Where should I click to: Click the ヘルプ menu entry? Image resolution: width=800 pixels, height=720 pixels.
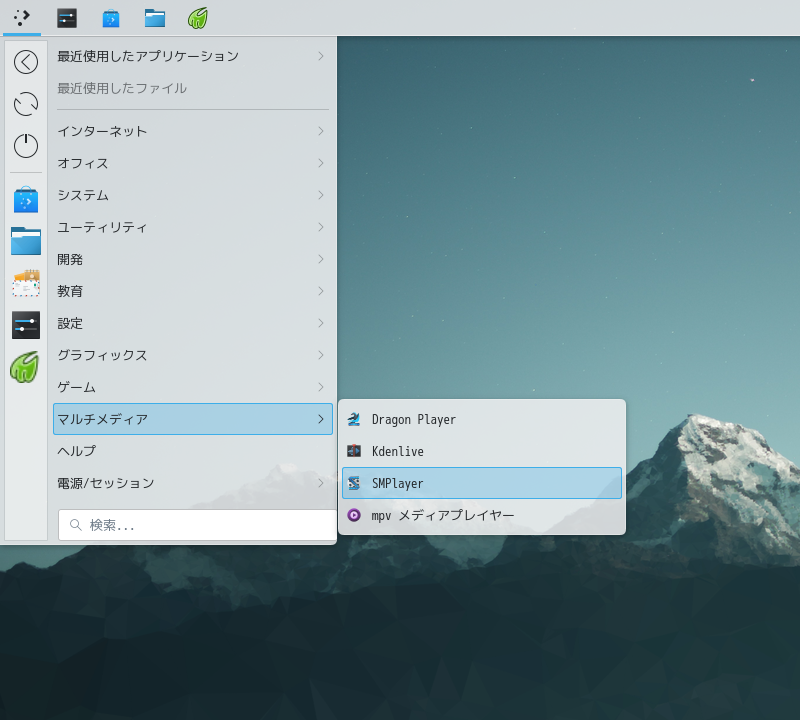[x=193, y=451]
